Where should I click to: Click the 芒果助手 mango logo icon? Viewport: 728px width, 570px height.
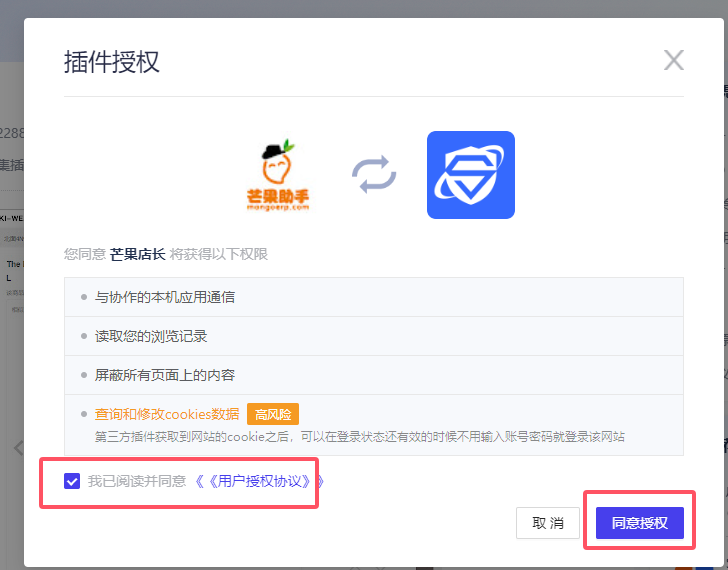278,175
